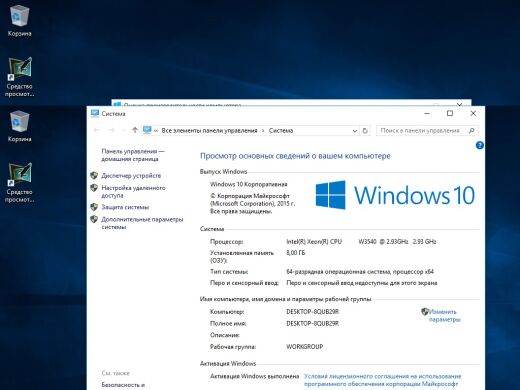520x390 pixels.
Task: Click shield icon beside Дополнительные параметры системы
Action: (x=94, y=219)
